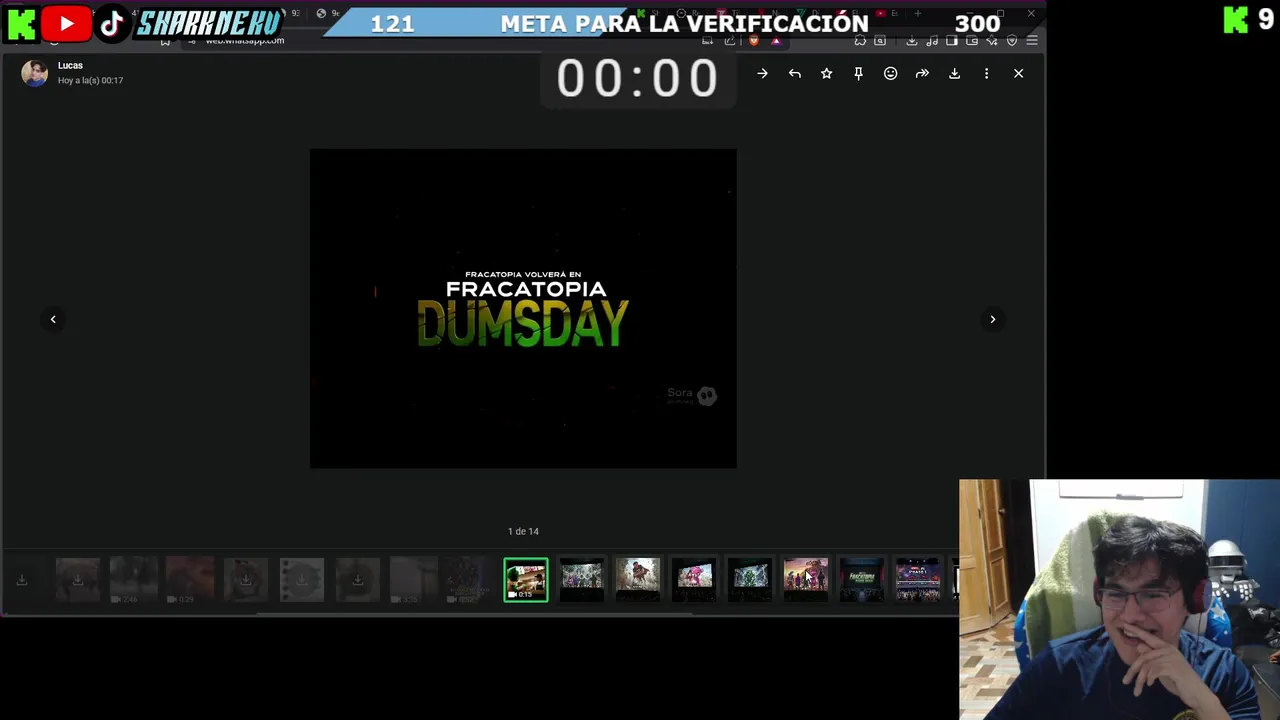Click the bookmark icon left of address bar
The width and height of the screenshot is (1280, 720).
click(x=165, y=40)
